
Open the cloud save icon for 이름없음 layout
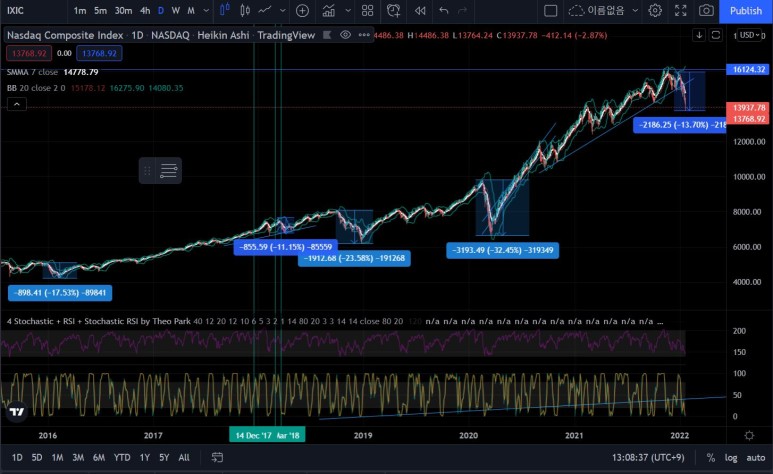click(x=575, y=10)
